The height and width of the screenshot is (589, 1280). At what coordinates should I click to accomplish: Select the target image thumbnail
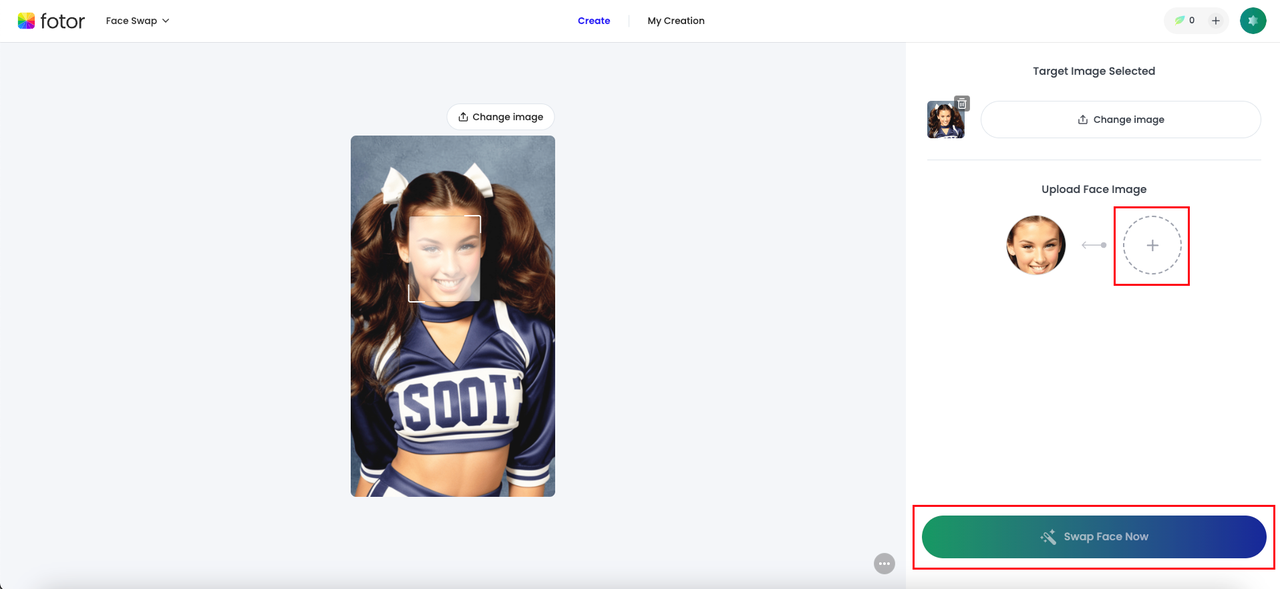coord(945,120)
